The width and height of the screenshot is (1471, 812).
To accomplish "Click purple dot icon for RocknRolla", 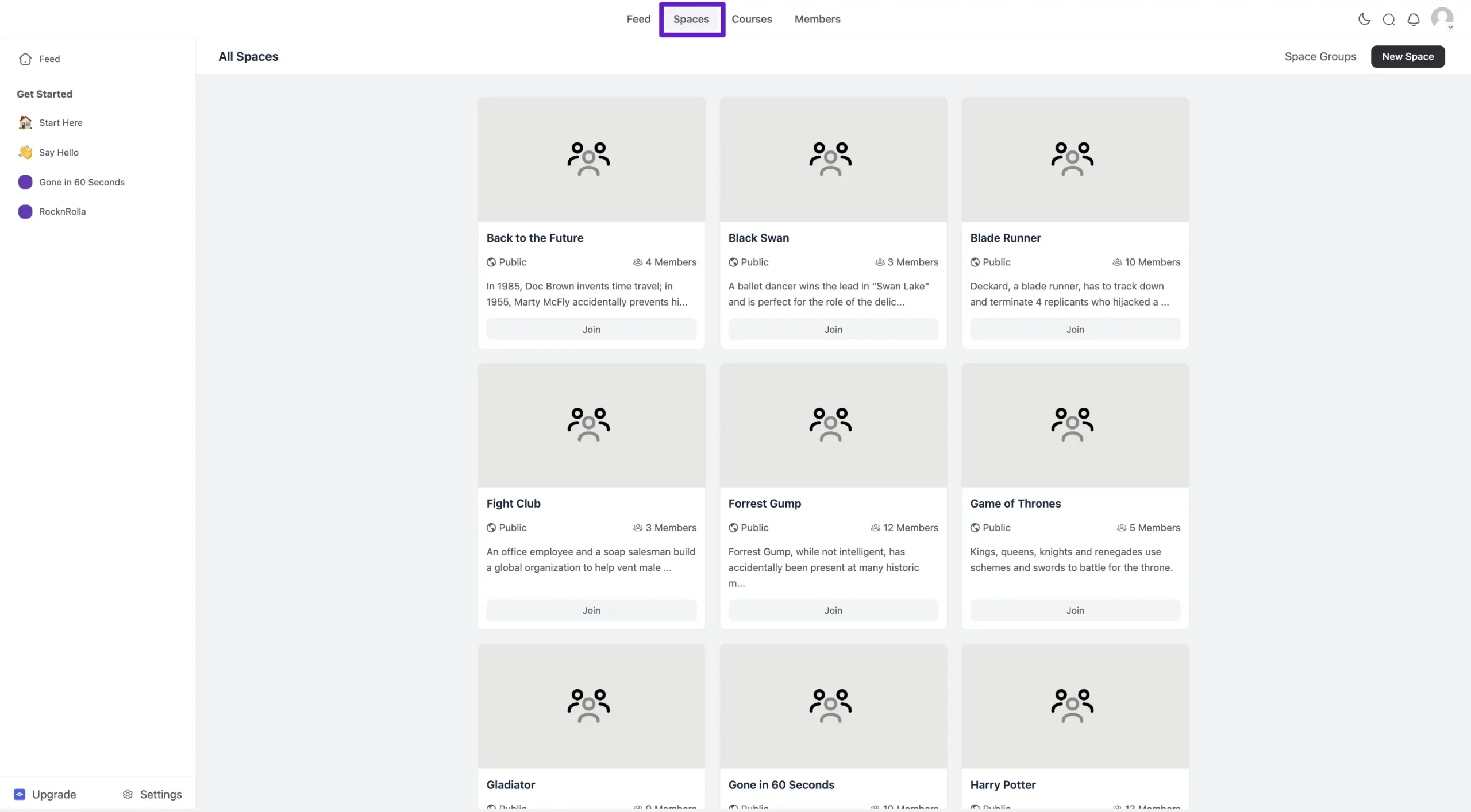I will click(x=25, y=211).
